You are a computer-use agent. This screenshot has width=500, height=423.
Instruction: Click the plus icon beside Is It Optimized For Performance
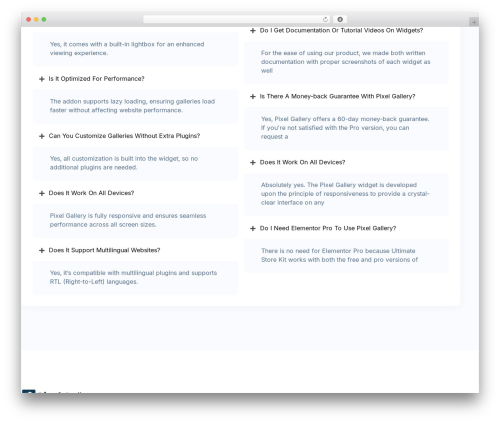pyautogui.click(x=42, y=79)
